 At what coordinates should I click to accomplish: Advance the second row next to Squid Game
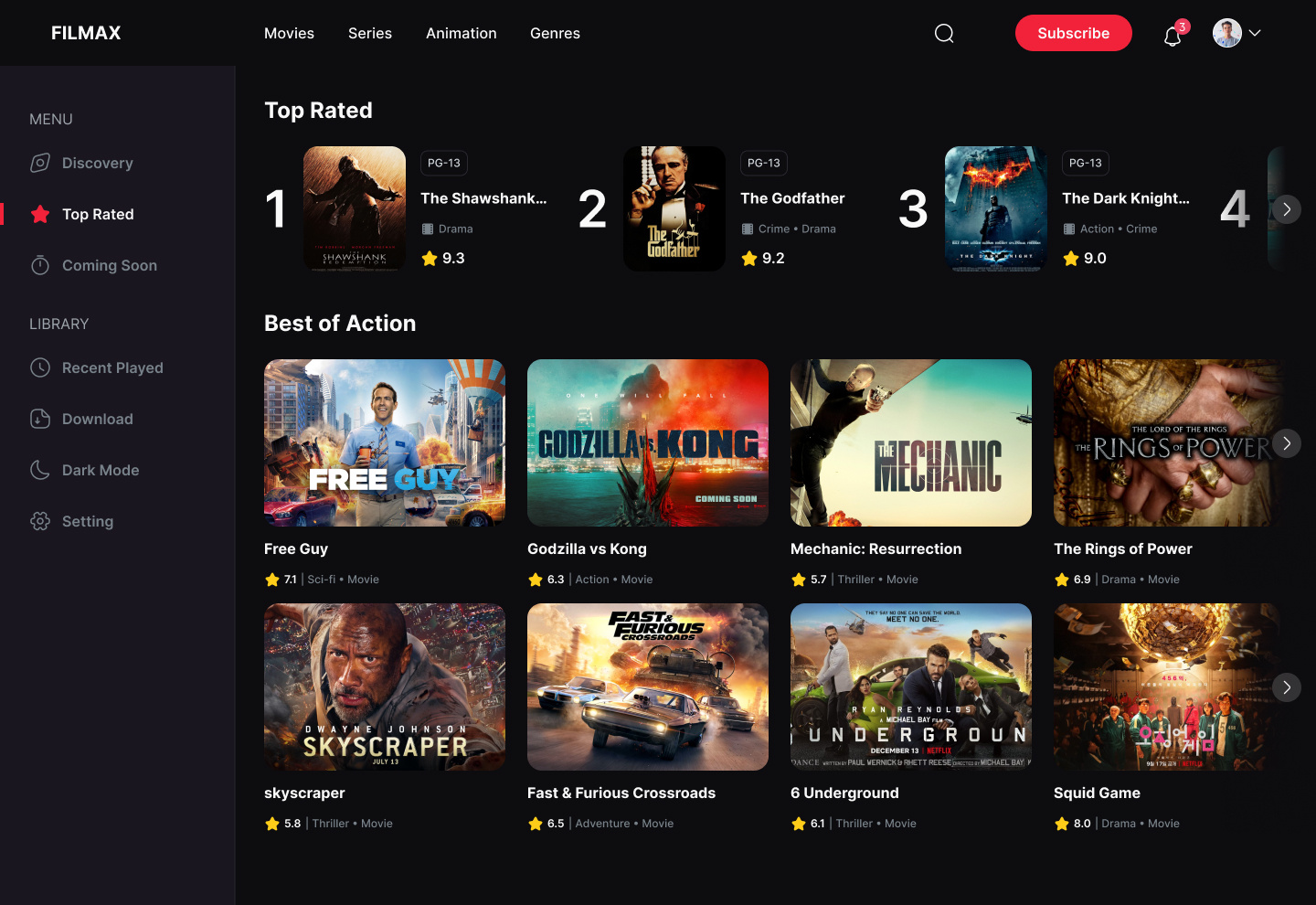click(x=1287, y=687)
